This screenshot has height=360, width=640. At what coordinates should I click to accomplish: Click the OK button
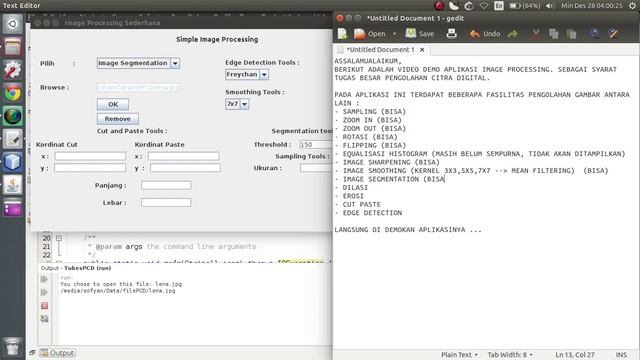click(x=113, y=104)
